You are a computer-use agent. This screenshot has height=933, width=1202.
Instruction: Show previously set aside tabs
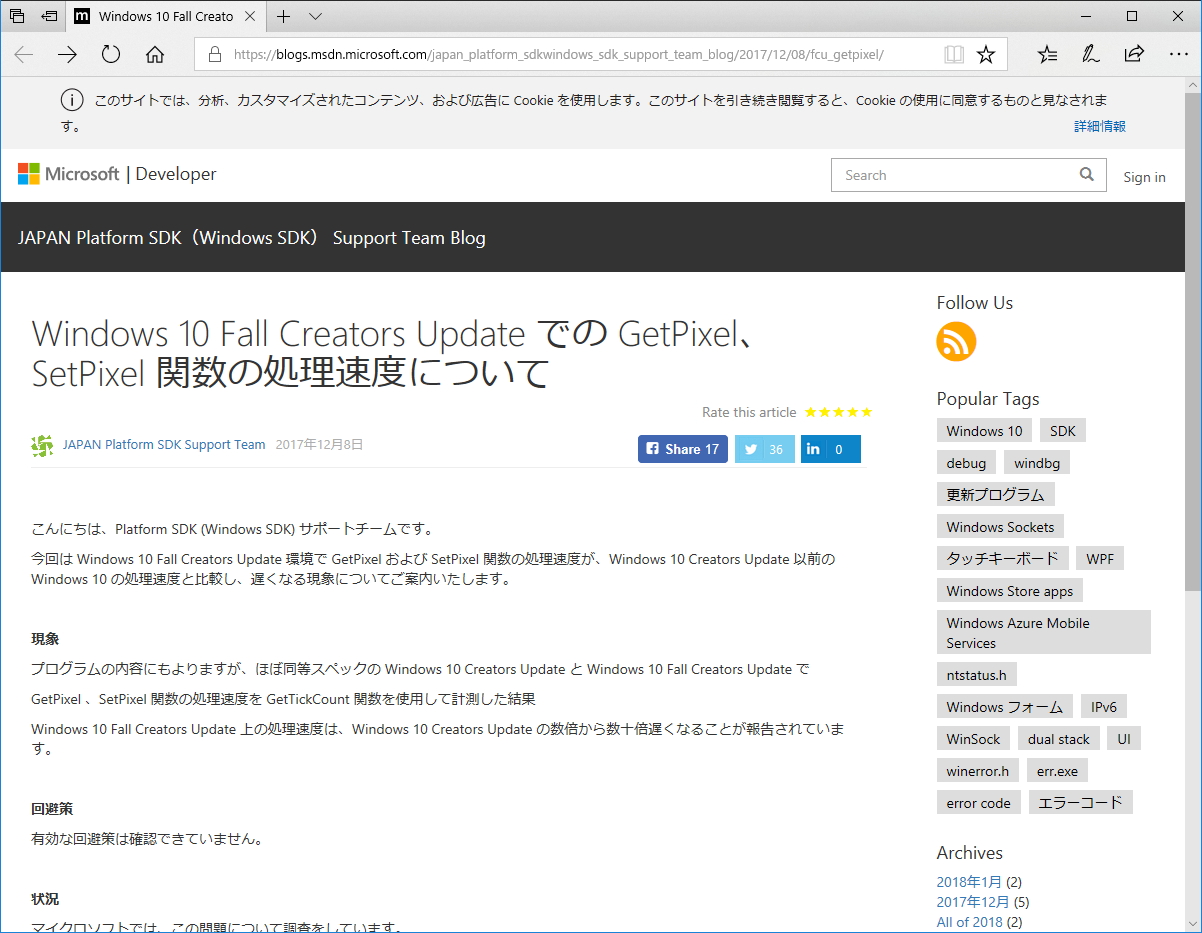(48, 16)
